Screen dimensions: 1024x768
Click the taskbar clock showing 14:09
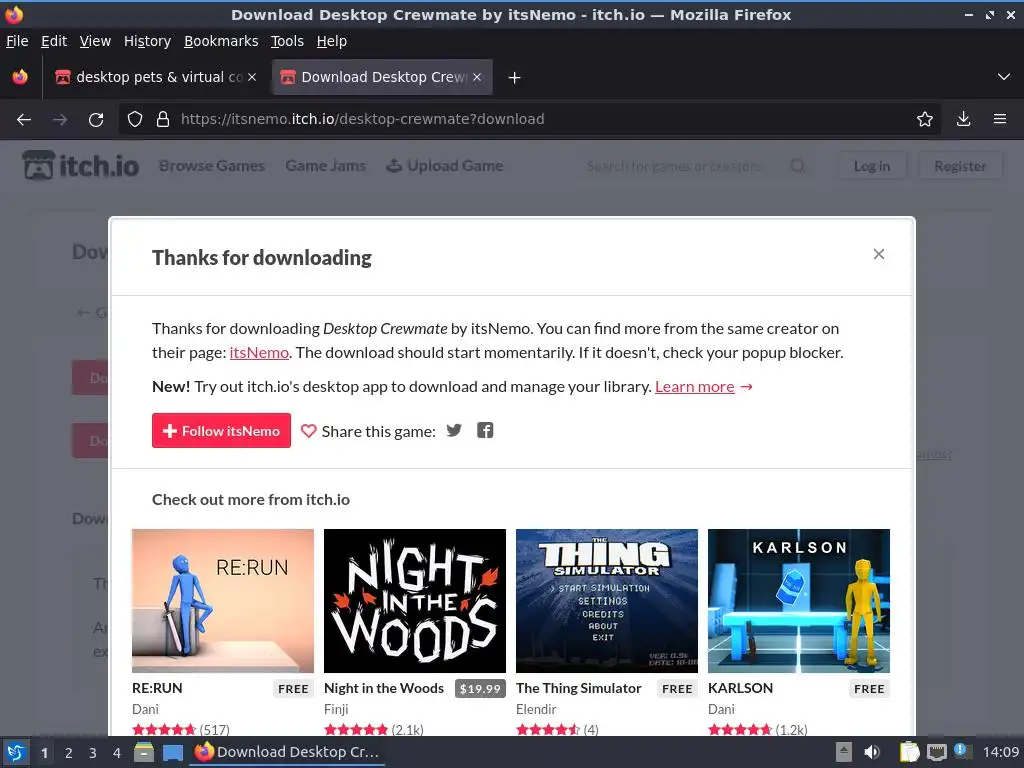[x=1000, y=752]
